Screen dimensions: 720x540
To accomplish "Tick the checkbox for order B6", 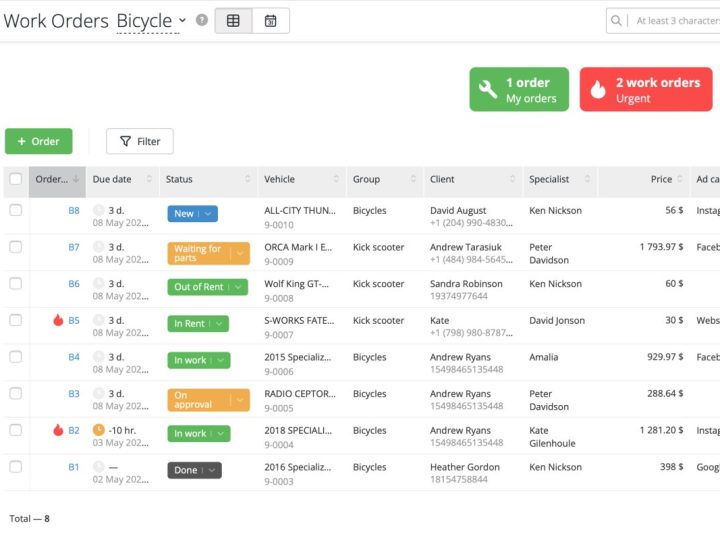I will point(16,284).
